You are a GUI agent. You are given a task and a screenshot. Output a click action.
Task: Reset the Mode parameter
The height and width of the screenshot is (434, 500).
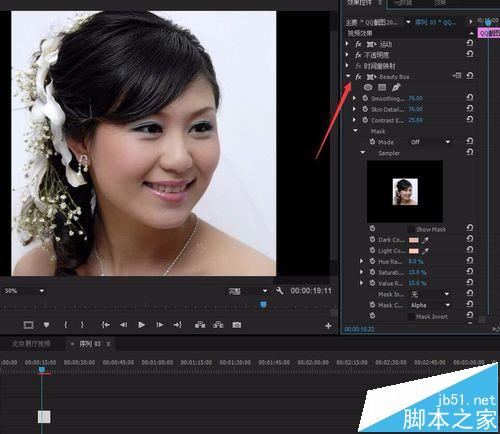pyautogui.click(x=470, y=141)
